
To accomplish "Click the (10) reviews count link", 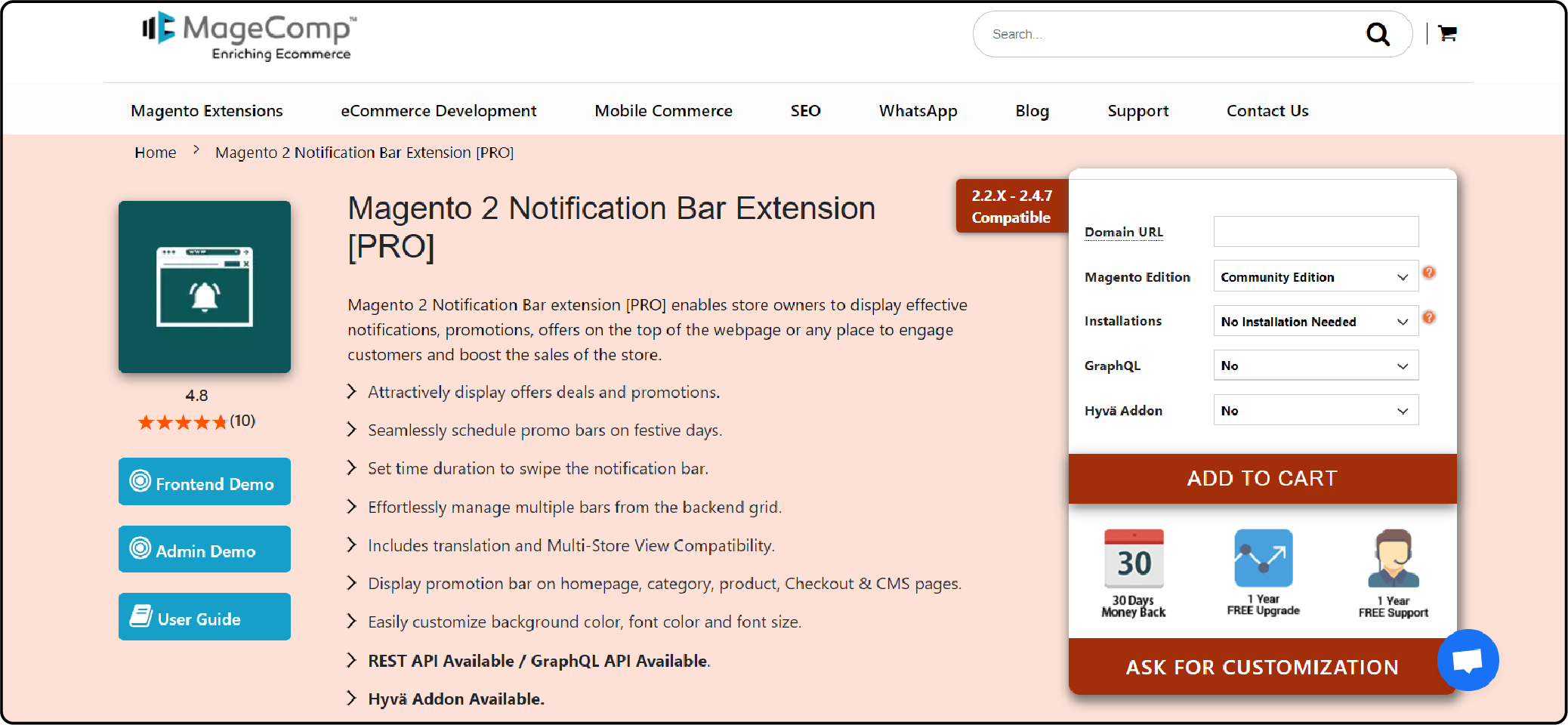I will 242,421.
